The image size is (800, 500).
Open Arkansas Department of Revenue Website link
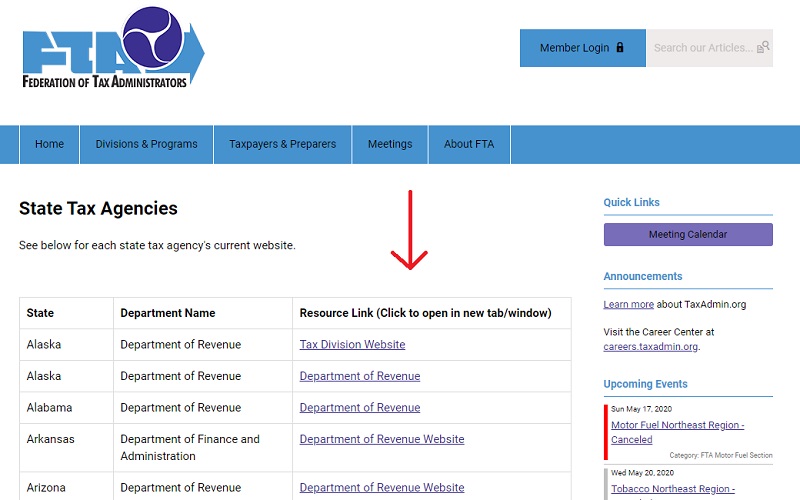coord(382,439)
